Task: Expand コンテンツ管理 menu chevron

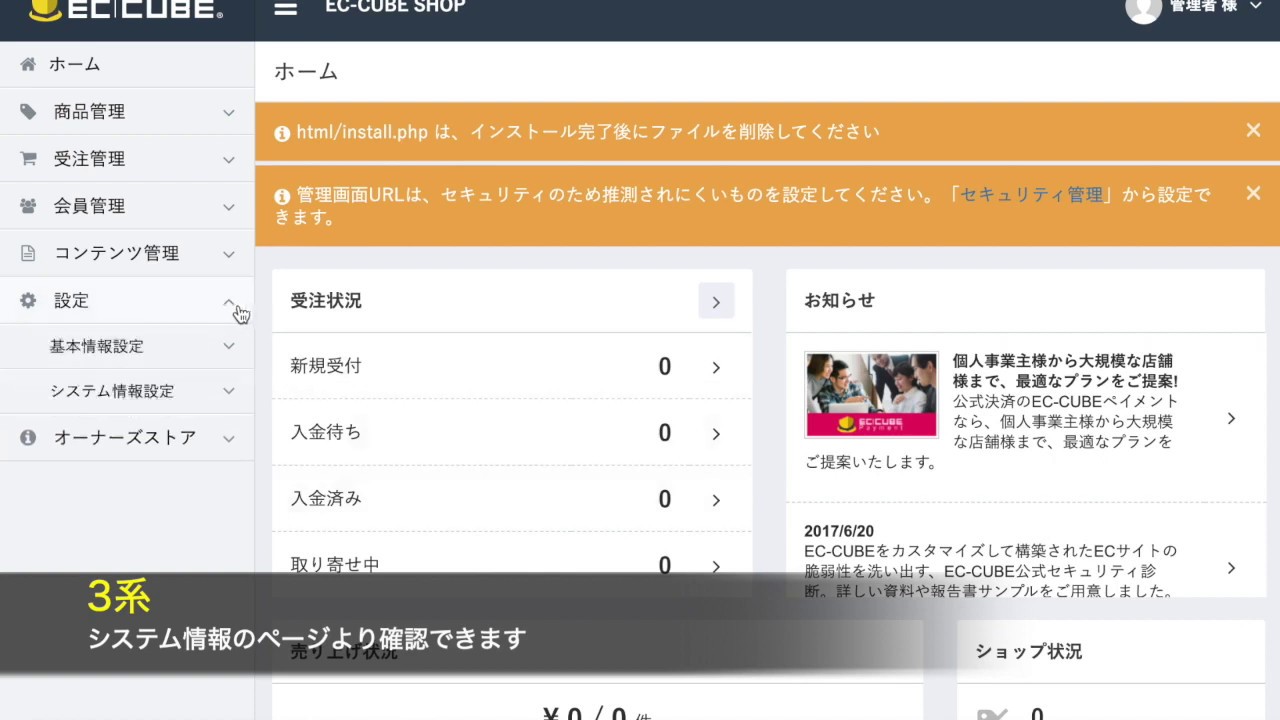Action: (229, 253)
